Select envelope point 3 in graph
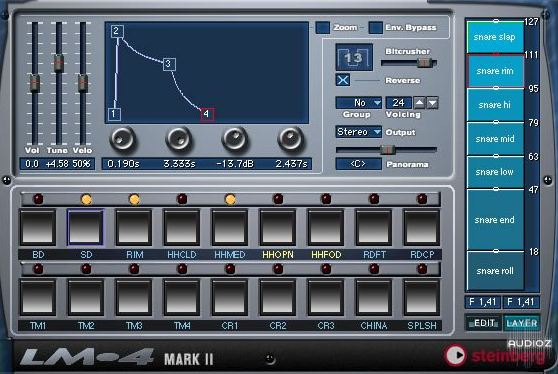 (x=169, y=64)
